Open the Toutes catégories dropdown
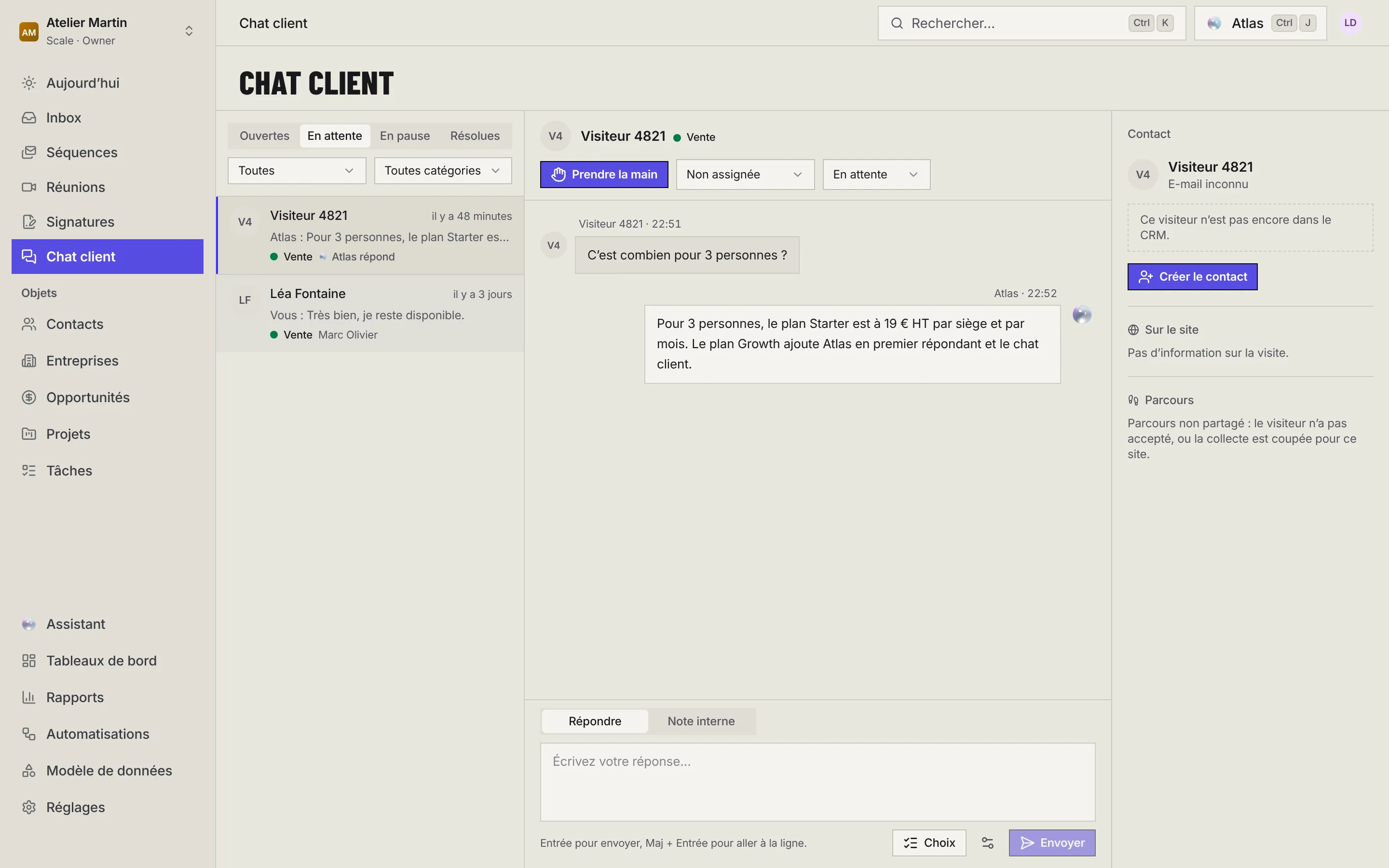 coord(443,171)
